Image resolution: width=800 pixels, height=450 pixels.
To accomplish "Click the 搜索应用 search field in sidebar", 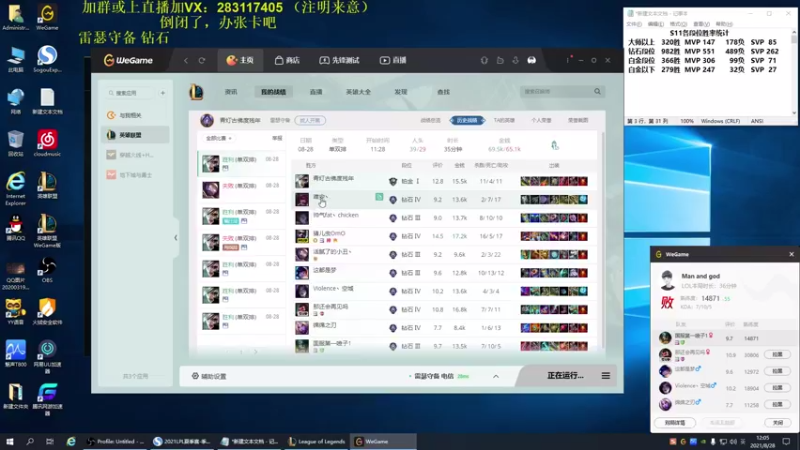I will click(130, 93).
